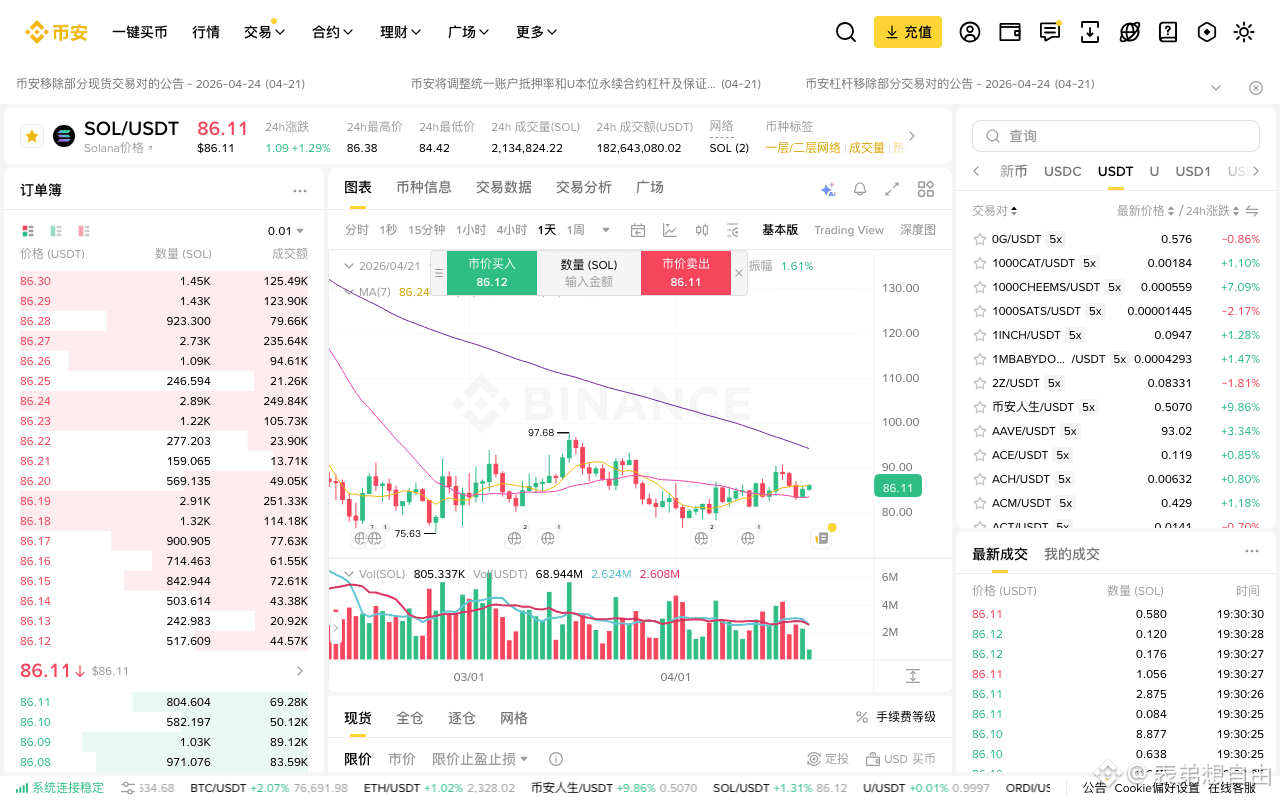Switch to 交易数据 tab
Screen dimensions: 1280x800
click(x=504, y=187)
